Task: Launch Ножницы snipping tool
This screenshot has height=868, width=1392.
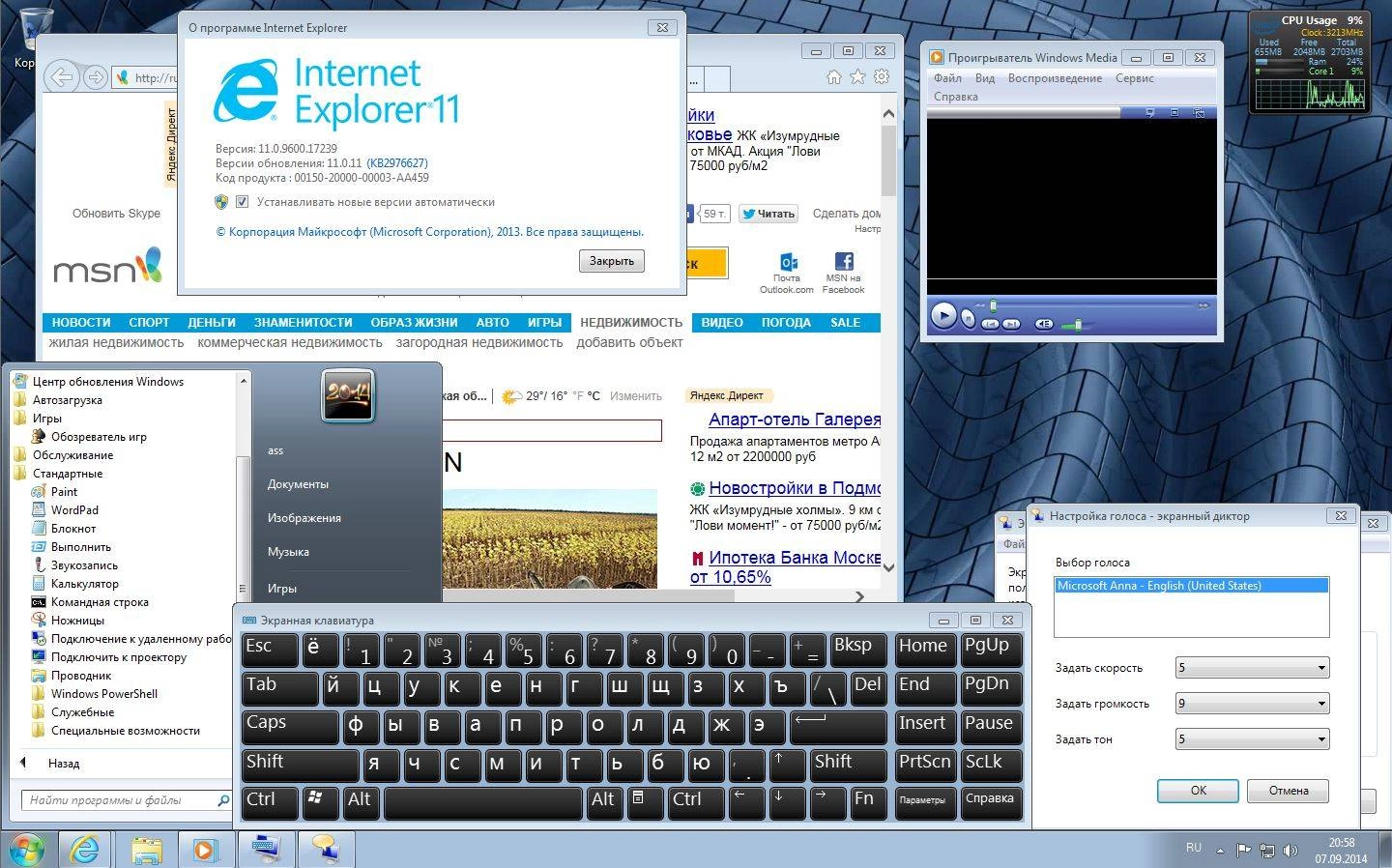Action: pyautogui.click(x=77, y=620)
